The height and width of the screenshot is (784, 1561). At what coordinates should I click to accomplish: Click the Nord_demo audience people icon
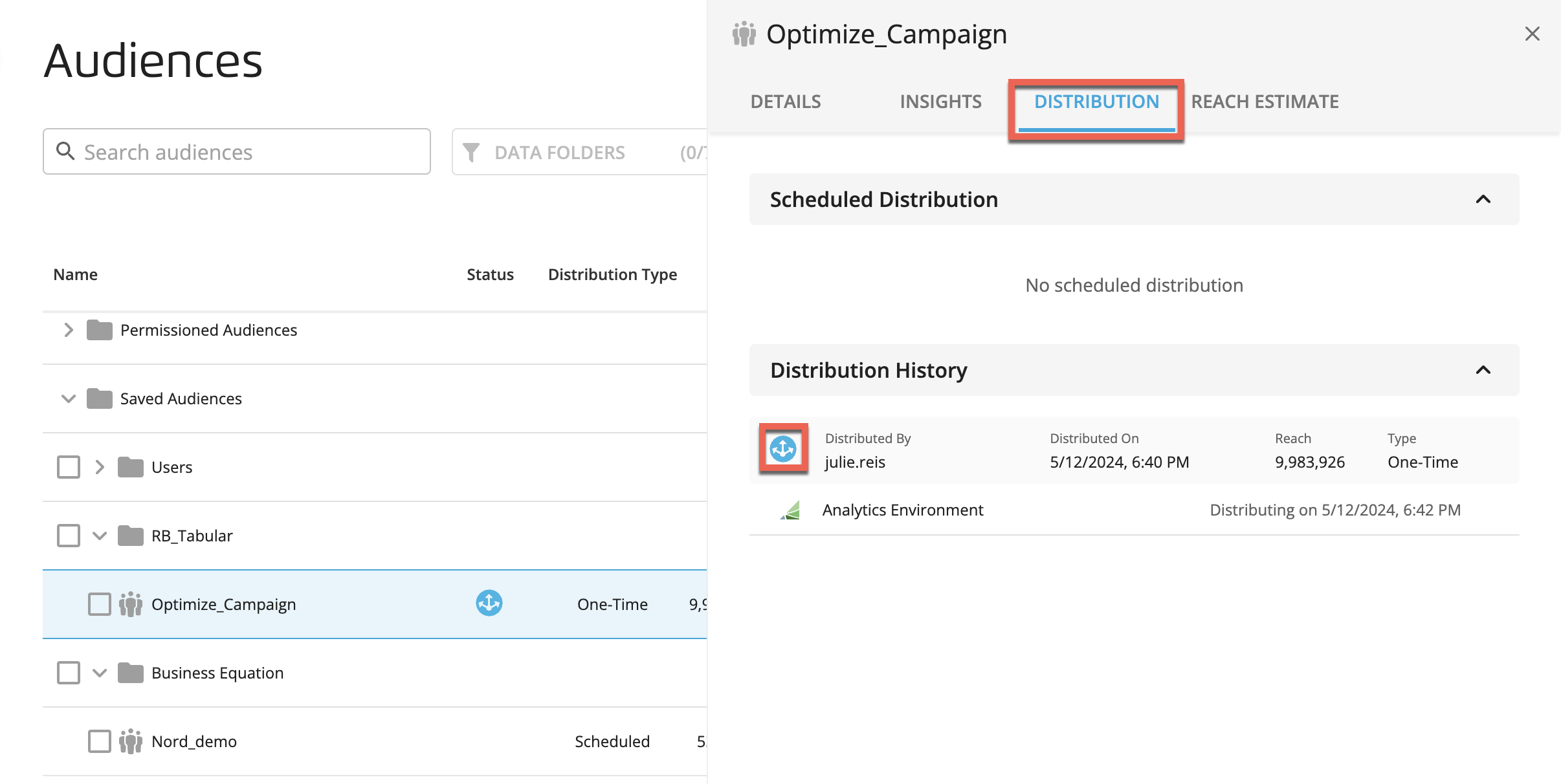tap(131, 741)
